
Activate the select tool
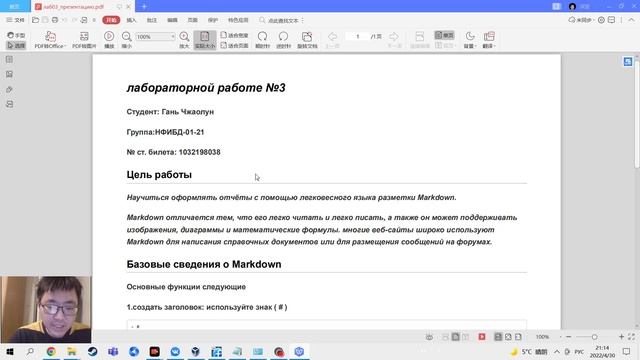click(16, 45)
